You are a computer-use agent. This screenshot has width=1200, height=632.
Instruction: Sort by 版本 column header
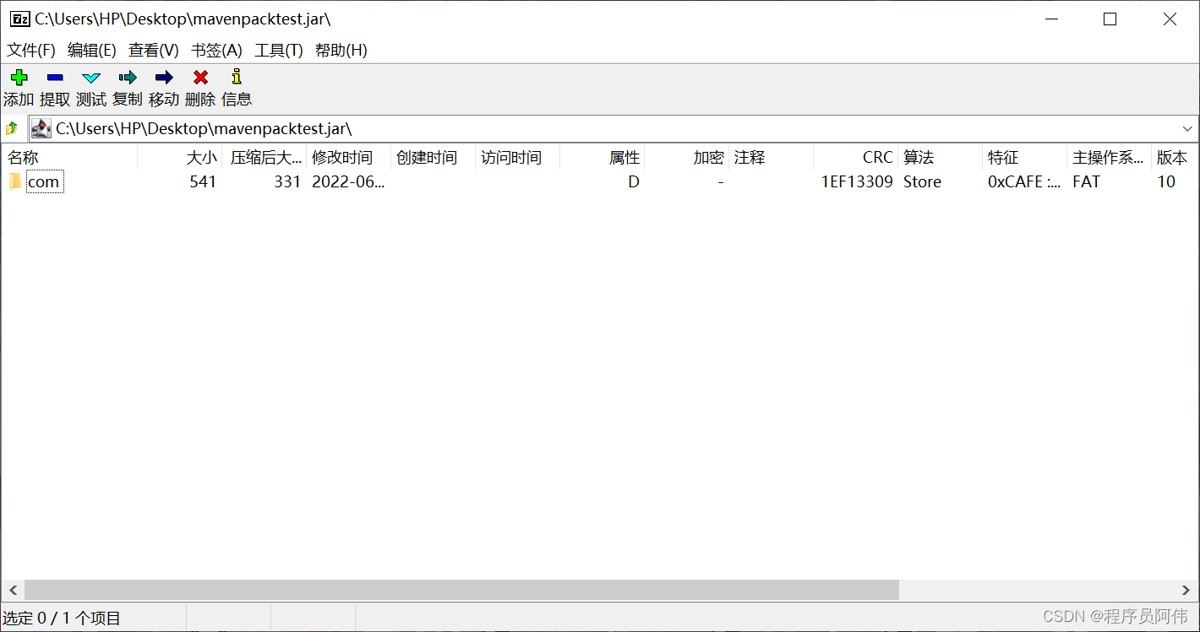point(1174,157)
